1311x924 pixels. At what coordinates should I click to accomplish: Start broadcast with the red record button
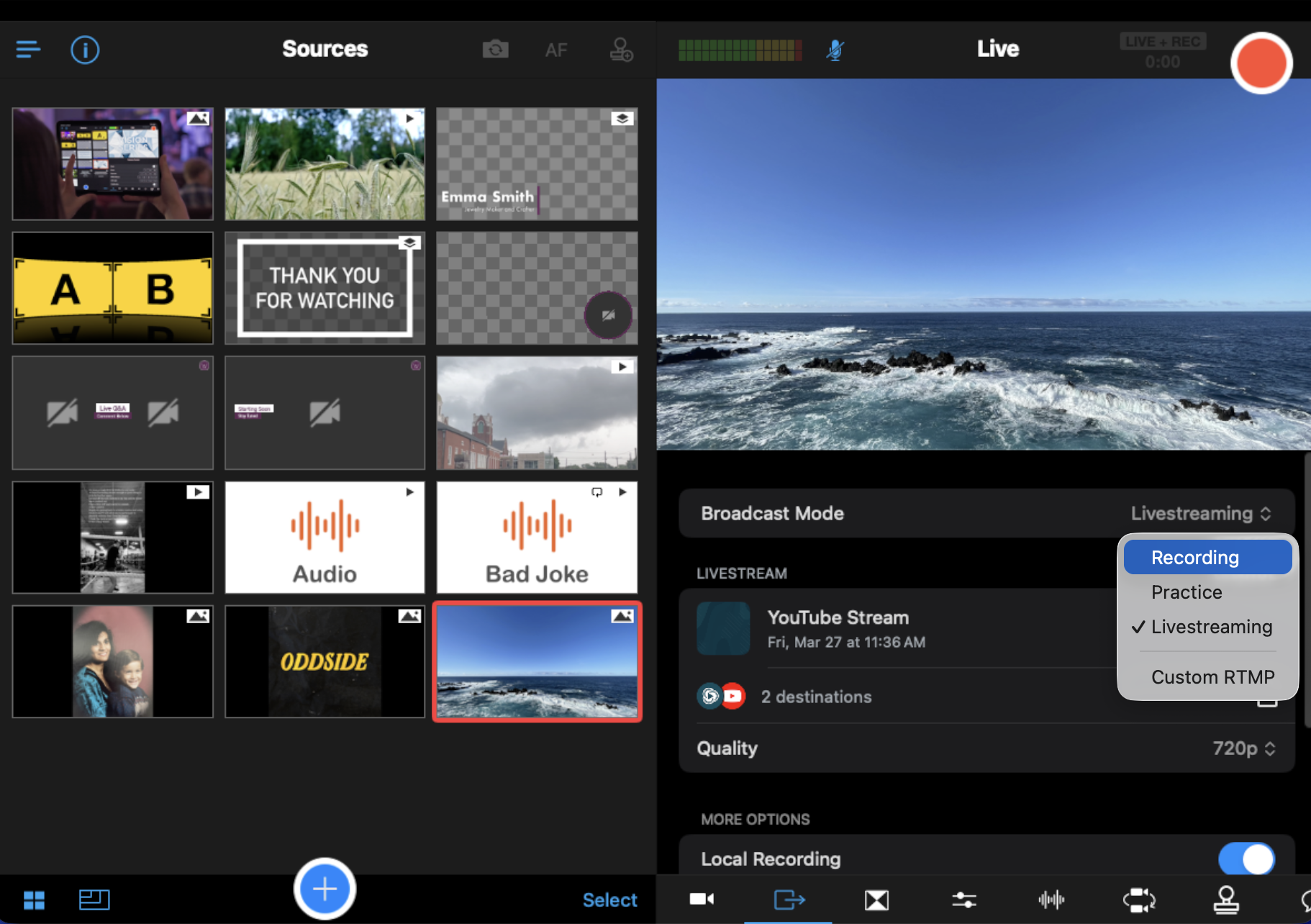(x=1261, y=63)
